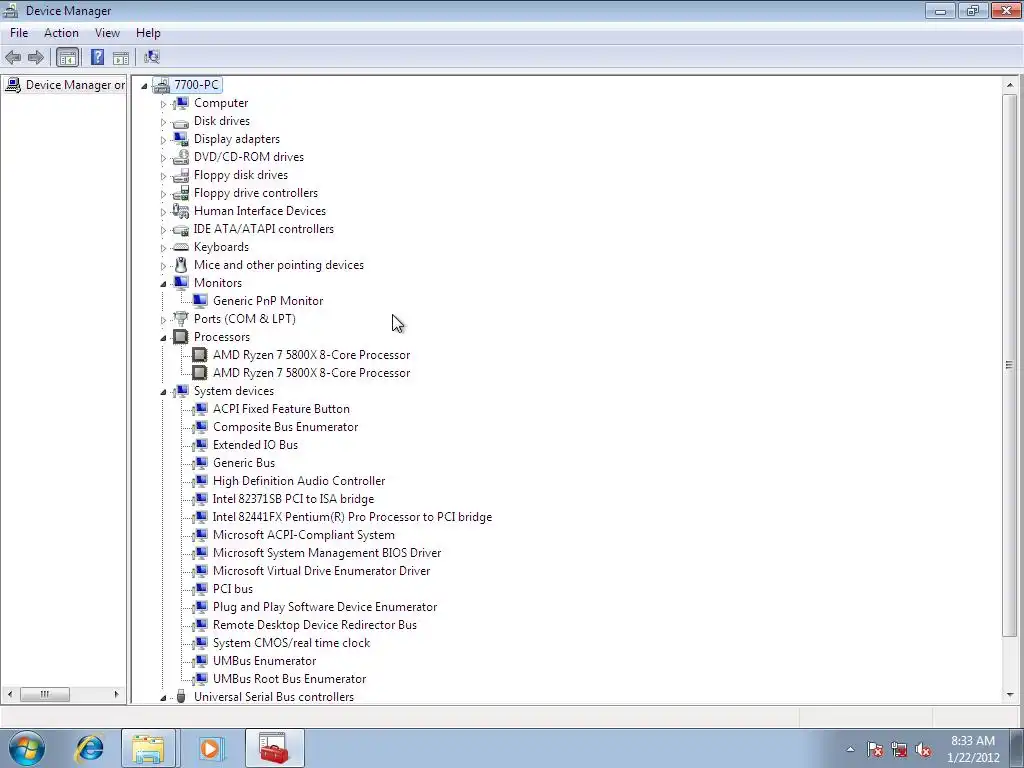Show hidden tray icons arrow
The width and height of the screenshot is (1024, 768).
[x=850, y=750]
